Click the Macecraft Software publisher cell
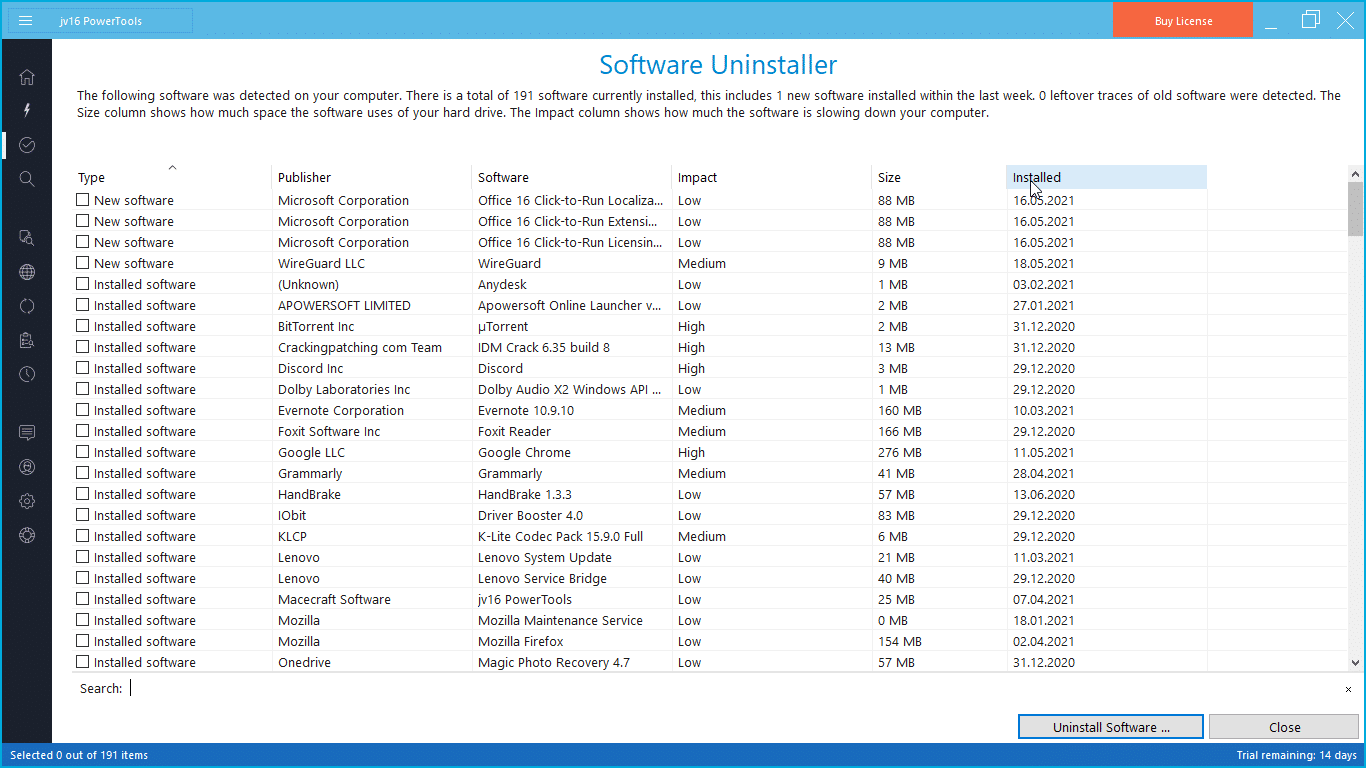This screenshot has height=768, width=1366. (x=334, y=599)
